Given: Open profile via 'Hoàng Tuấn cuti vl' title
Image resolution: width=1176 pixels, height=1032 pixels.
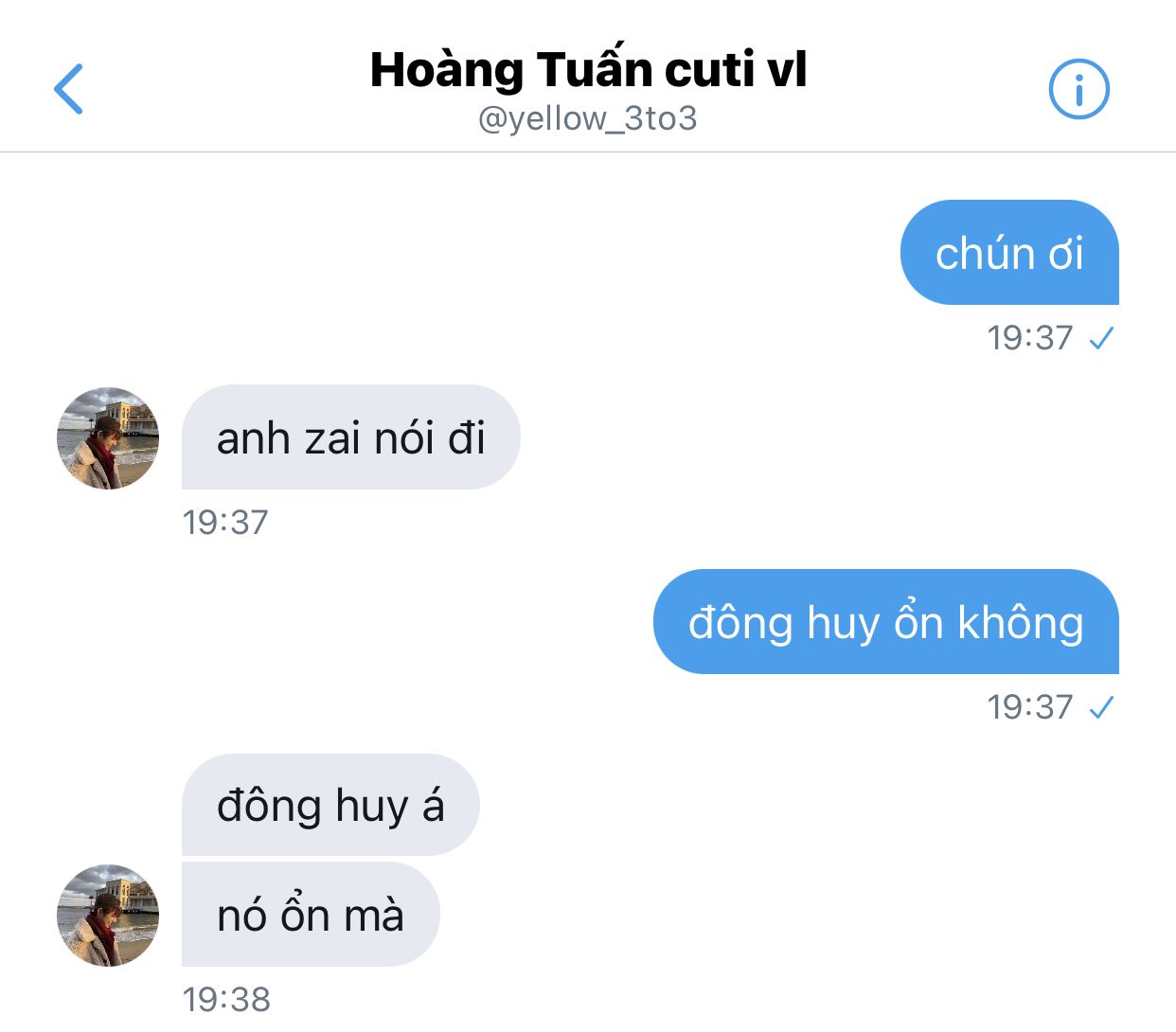Looking at the screenshot, I should point(588,70).
